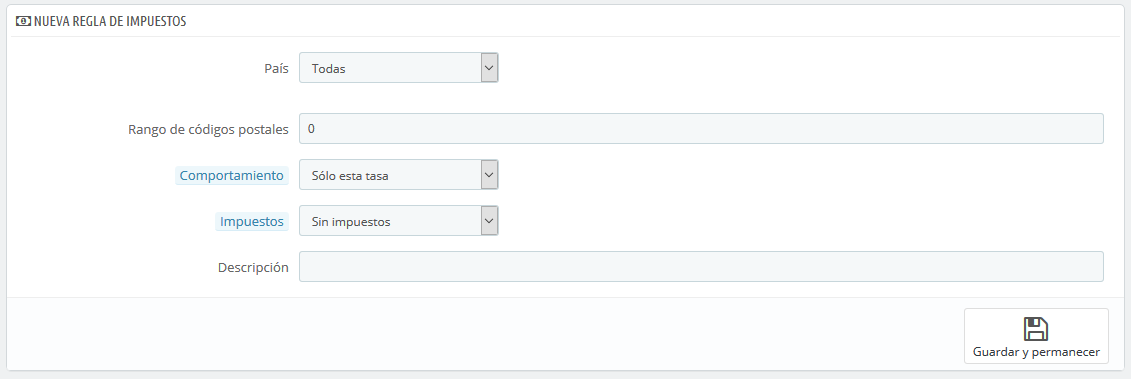Click the País field label
1131x379 pixels.
[x=276, y=69]
